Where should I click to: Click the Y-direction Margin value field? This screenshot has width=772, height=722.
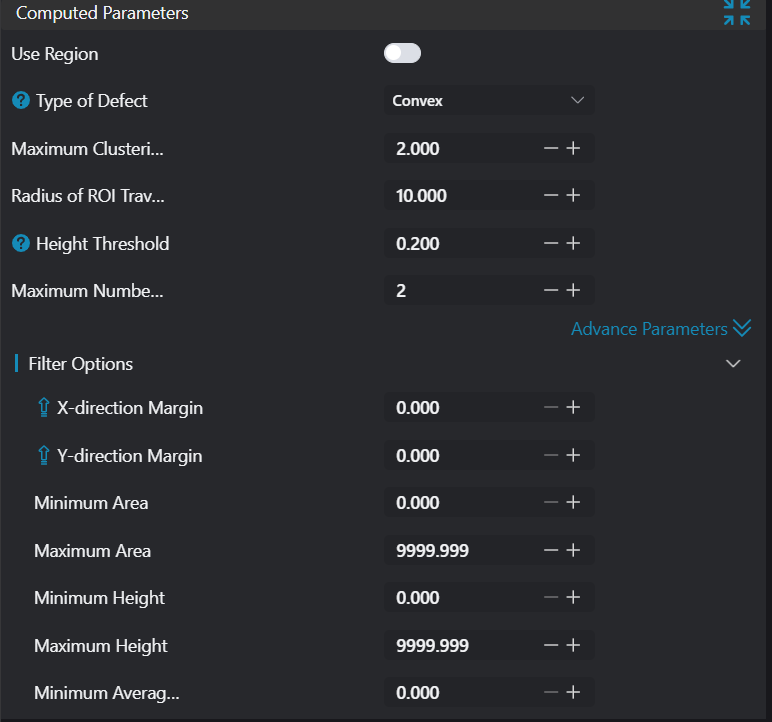pyautogui.click(x=460, y=456)
